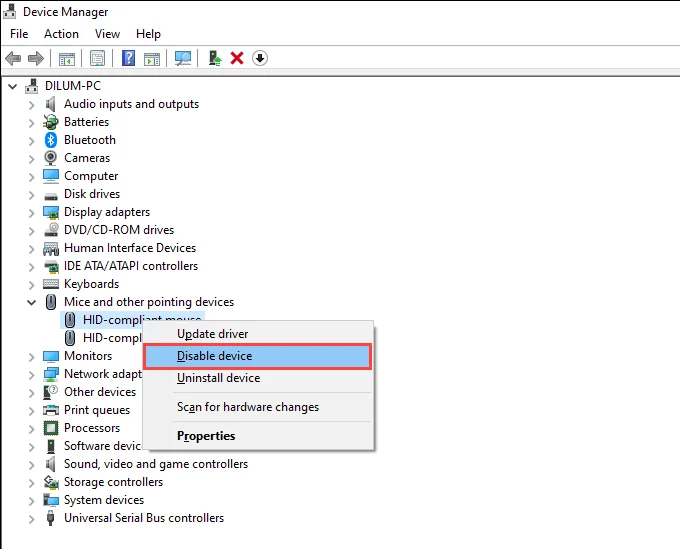Click the Back arrow toolbar icon
680x549 pixels.
[13, 58]
